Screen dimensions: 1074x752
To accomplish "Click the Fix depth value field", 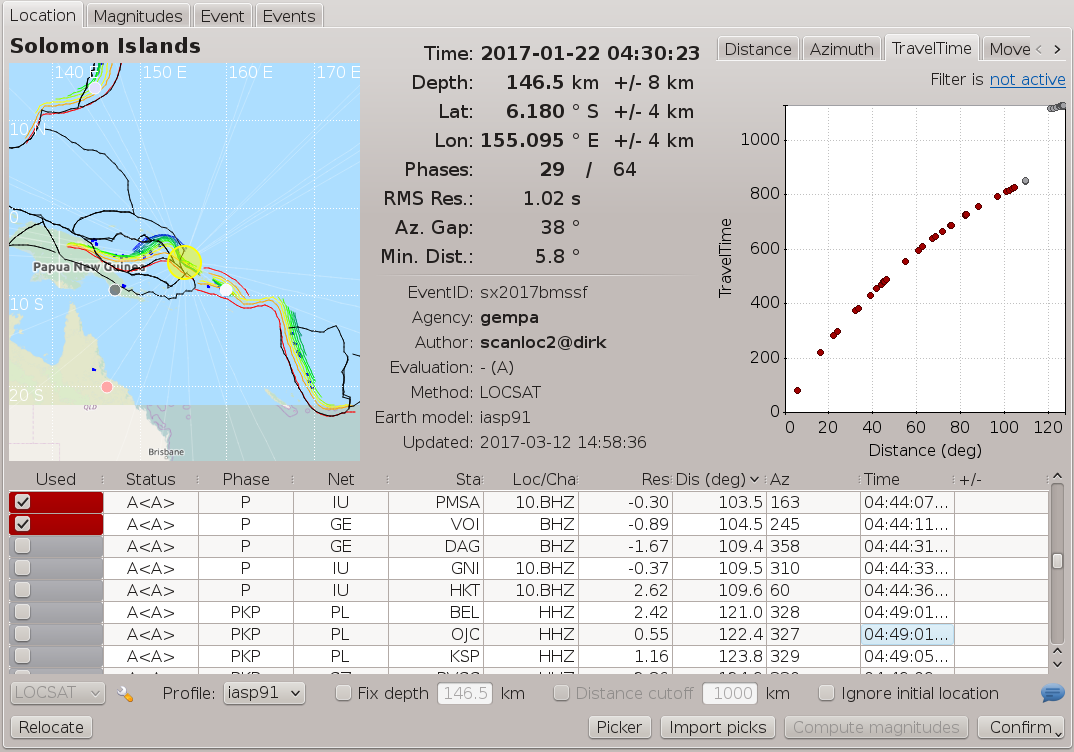I will (465, 693).
